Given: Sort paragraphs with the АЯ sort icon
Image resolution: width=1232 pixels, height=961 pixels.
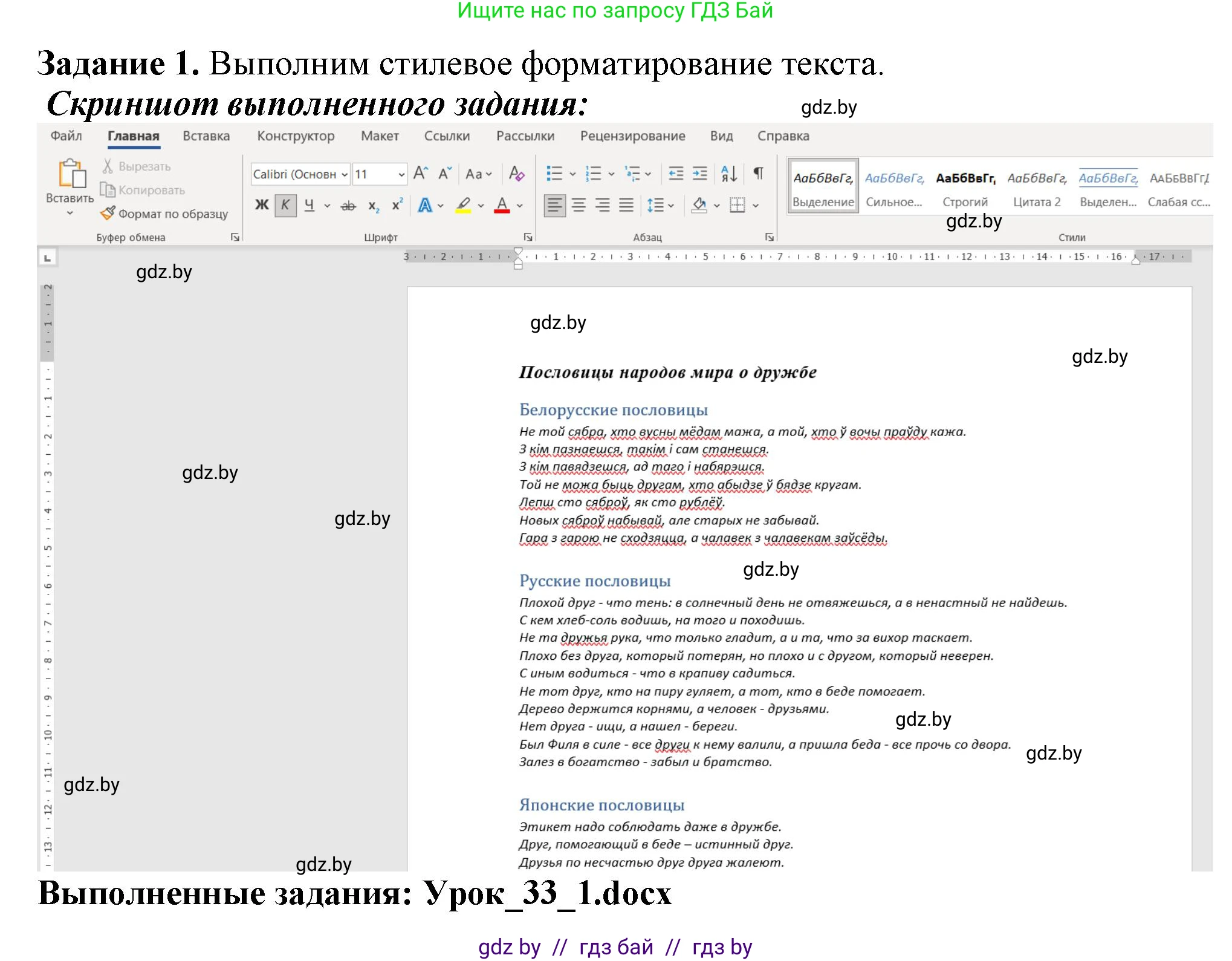Looking at the screenshot, I should [x=728, y=174].
